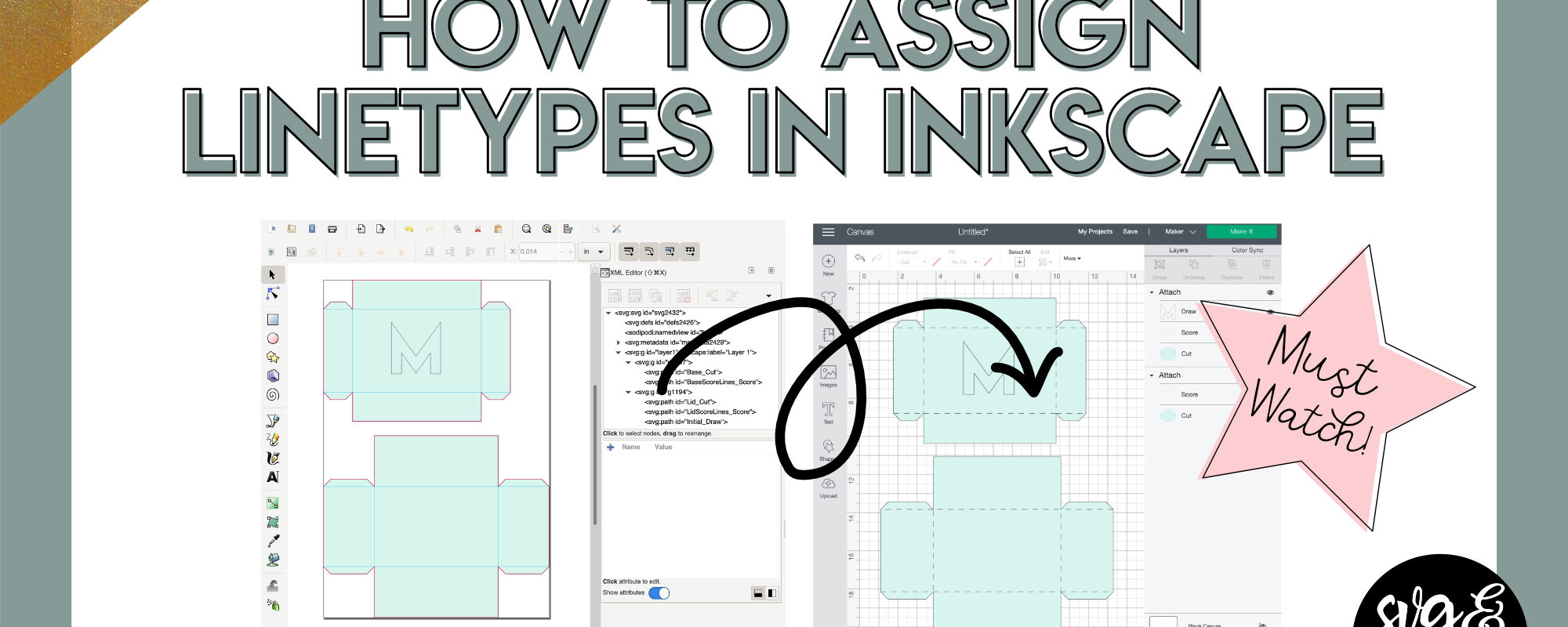Switch to the Layers tab
Image resolution: width=1568 pixels, height=627 pixels.
(1178, 250)
